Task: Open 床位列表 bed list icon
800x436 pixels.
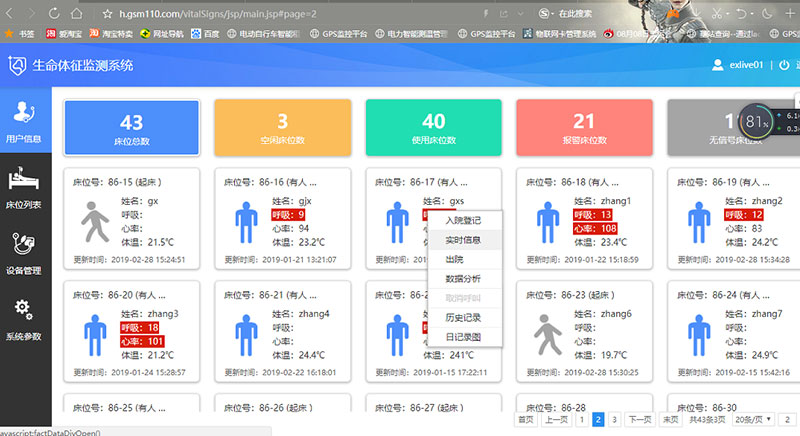Action: [x=23, y=180]
